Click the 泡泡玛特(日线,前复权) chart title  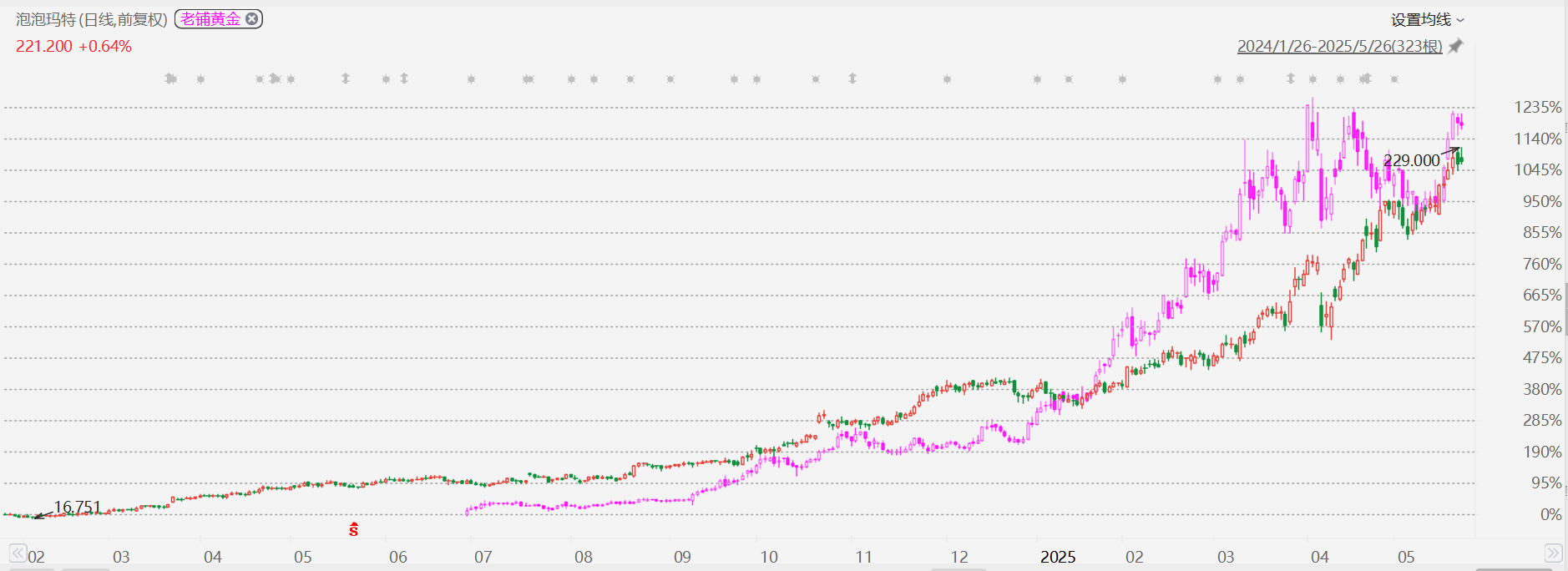click(92, 19)
